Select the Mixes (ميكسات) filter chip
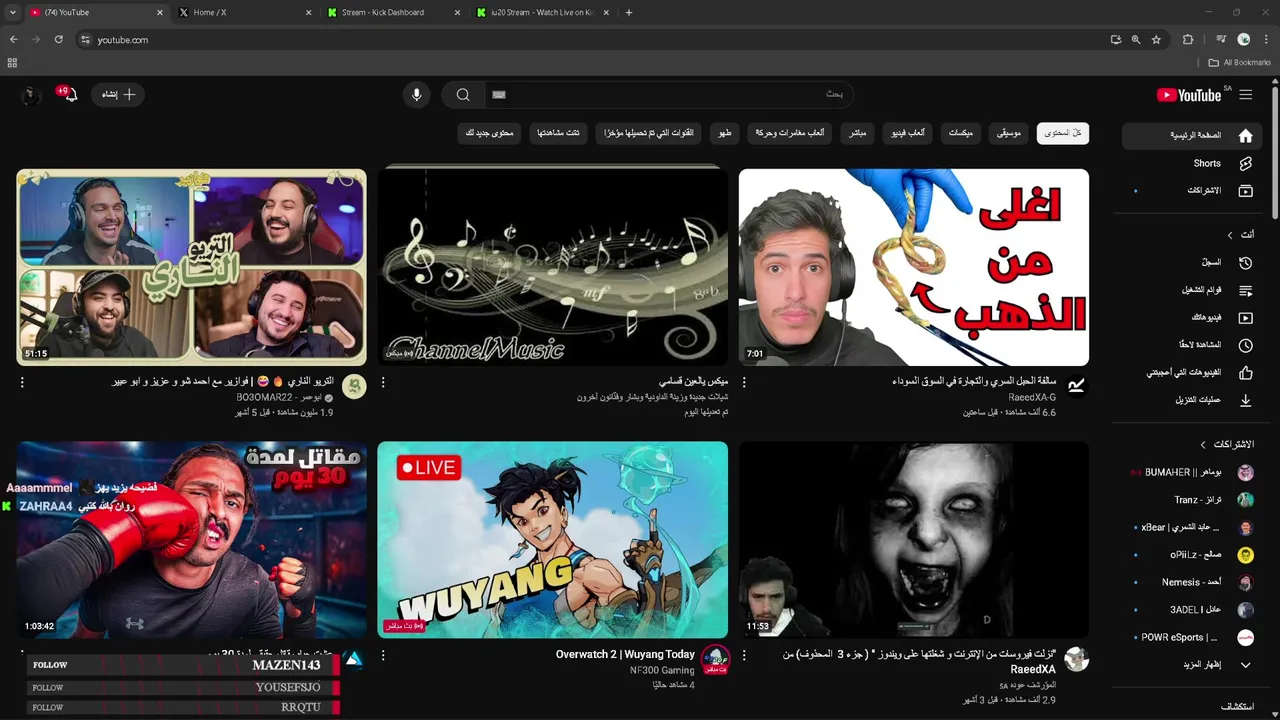 pyautogui.click(x=961, y=133)
